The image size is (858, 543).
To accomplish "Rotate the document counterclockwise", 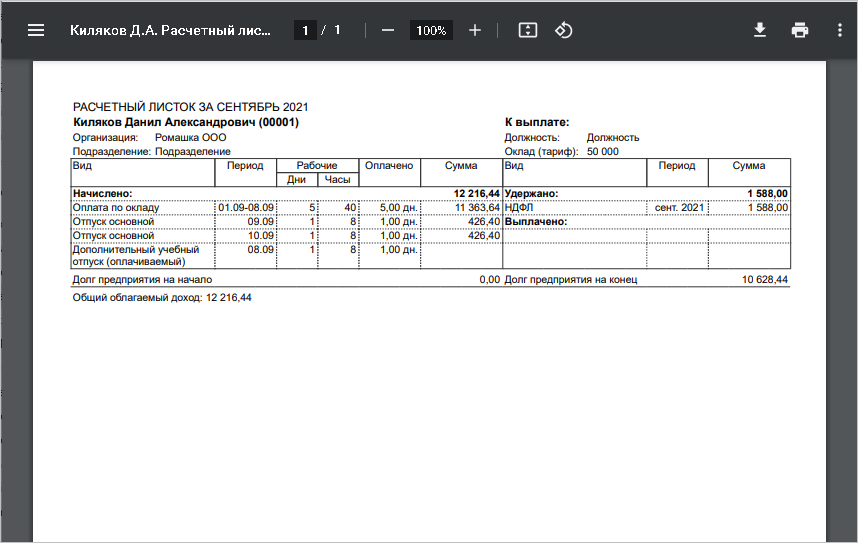I will 564,30.
